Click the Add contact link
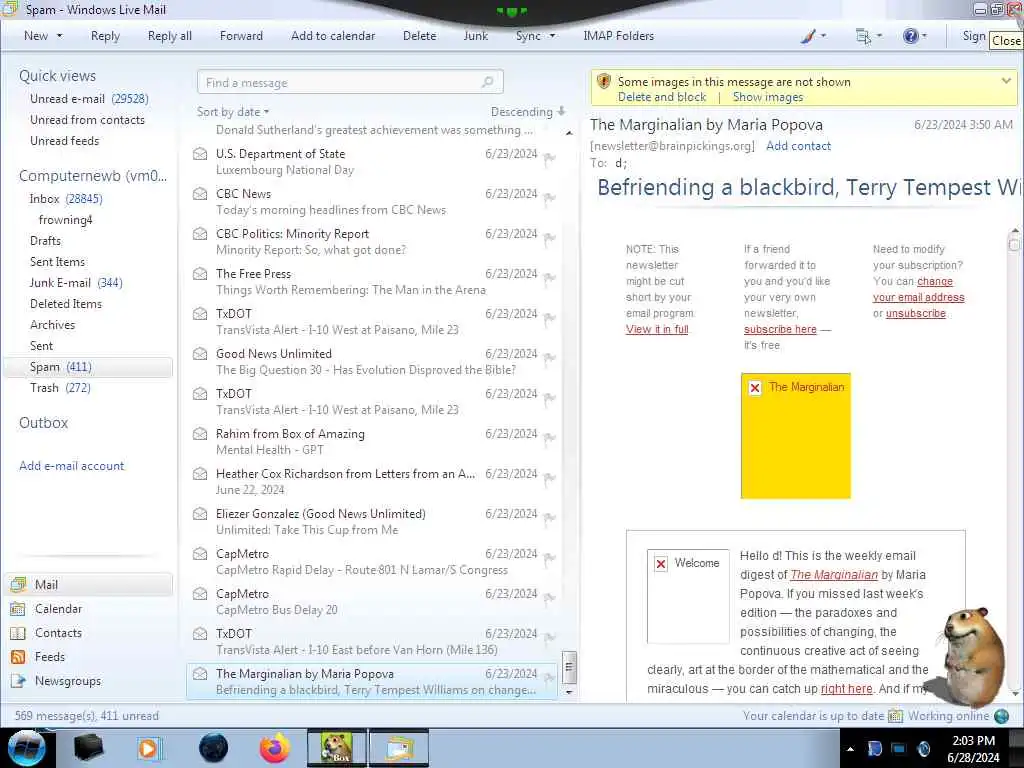Screen dimensions: 1024x768 point(799,146)
